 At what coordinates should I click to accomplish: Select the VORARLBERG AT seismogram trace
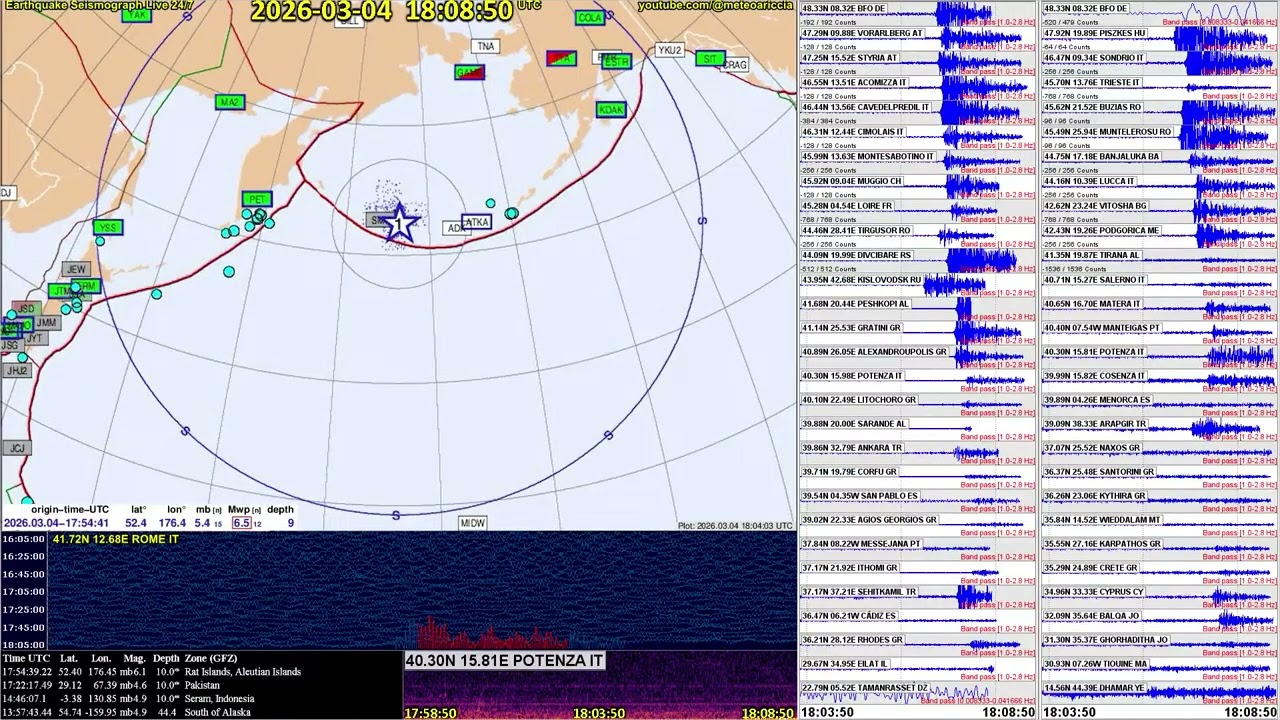pyautogui.click(x=918, y=39)
